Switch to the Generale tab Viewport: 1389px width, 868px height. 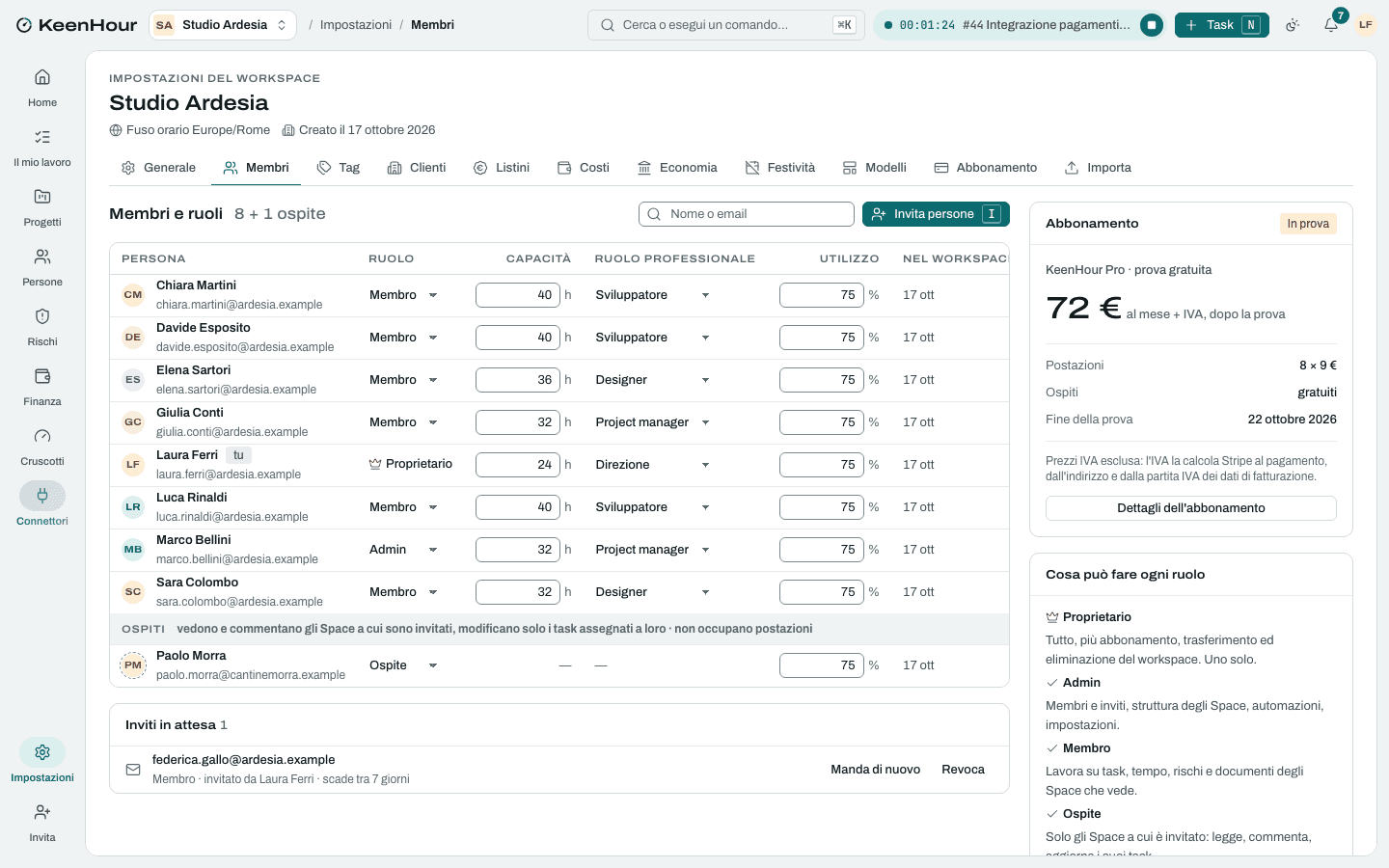tap(158, 168)
